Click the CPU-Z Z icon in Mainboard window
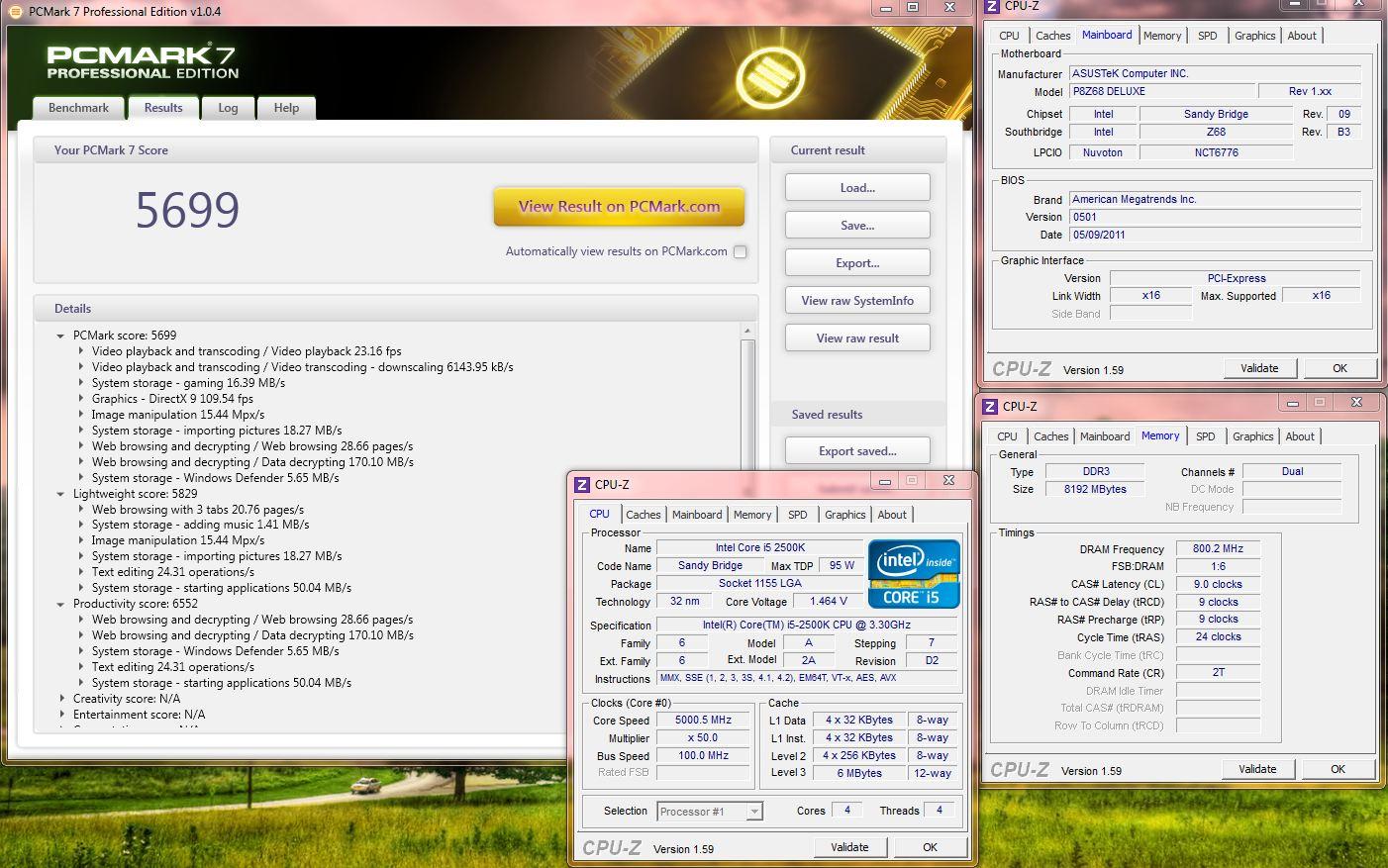The image size is (1388, 868). 992,6
